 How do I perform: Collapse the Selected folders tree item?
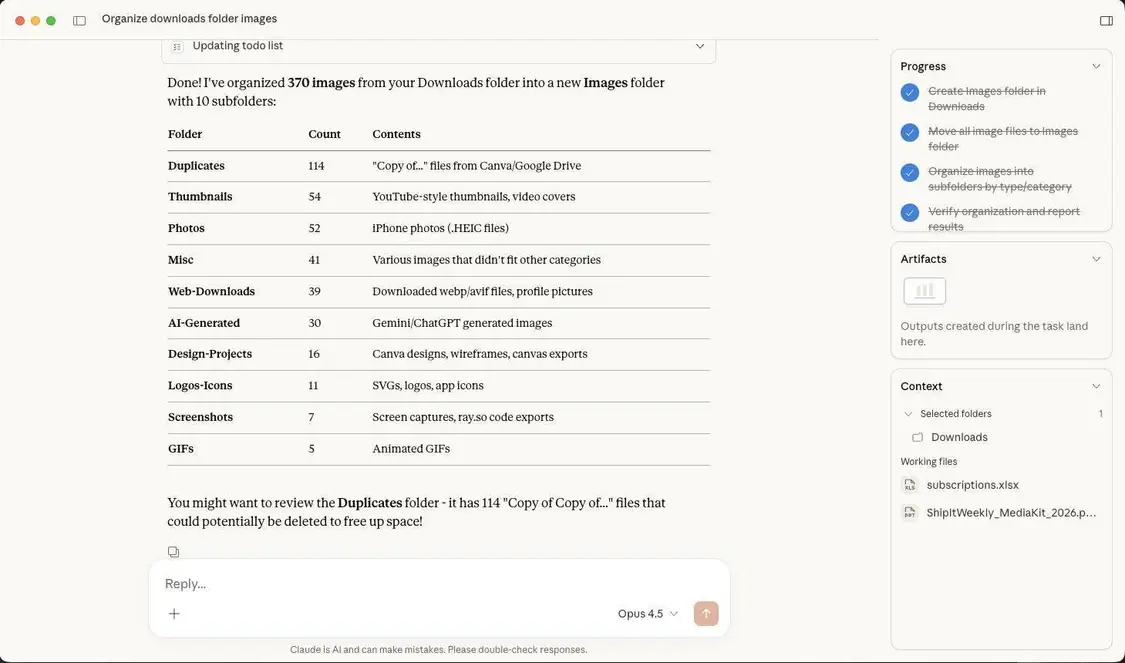tap(908, 414)
